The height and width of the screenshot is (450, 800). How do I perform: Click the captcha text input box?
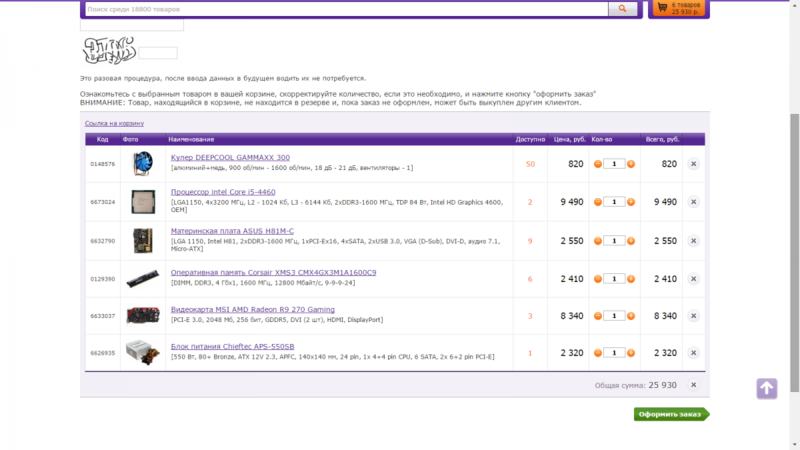(158, 53)
